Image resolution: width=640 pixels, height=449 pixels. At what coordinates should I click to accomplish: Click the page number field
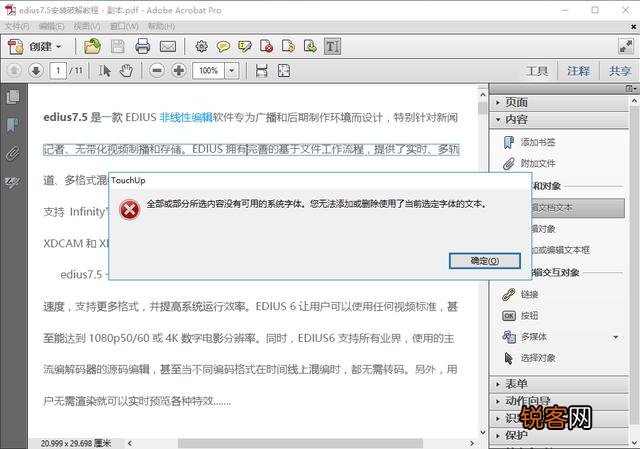58,71
